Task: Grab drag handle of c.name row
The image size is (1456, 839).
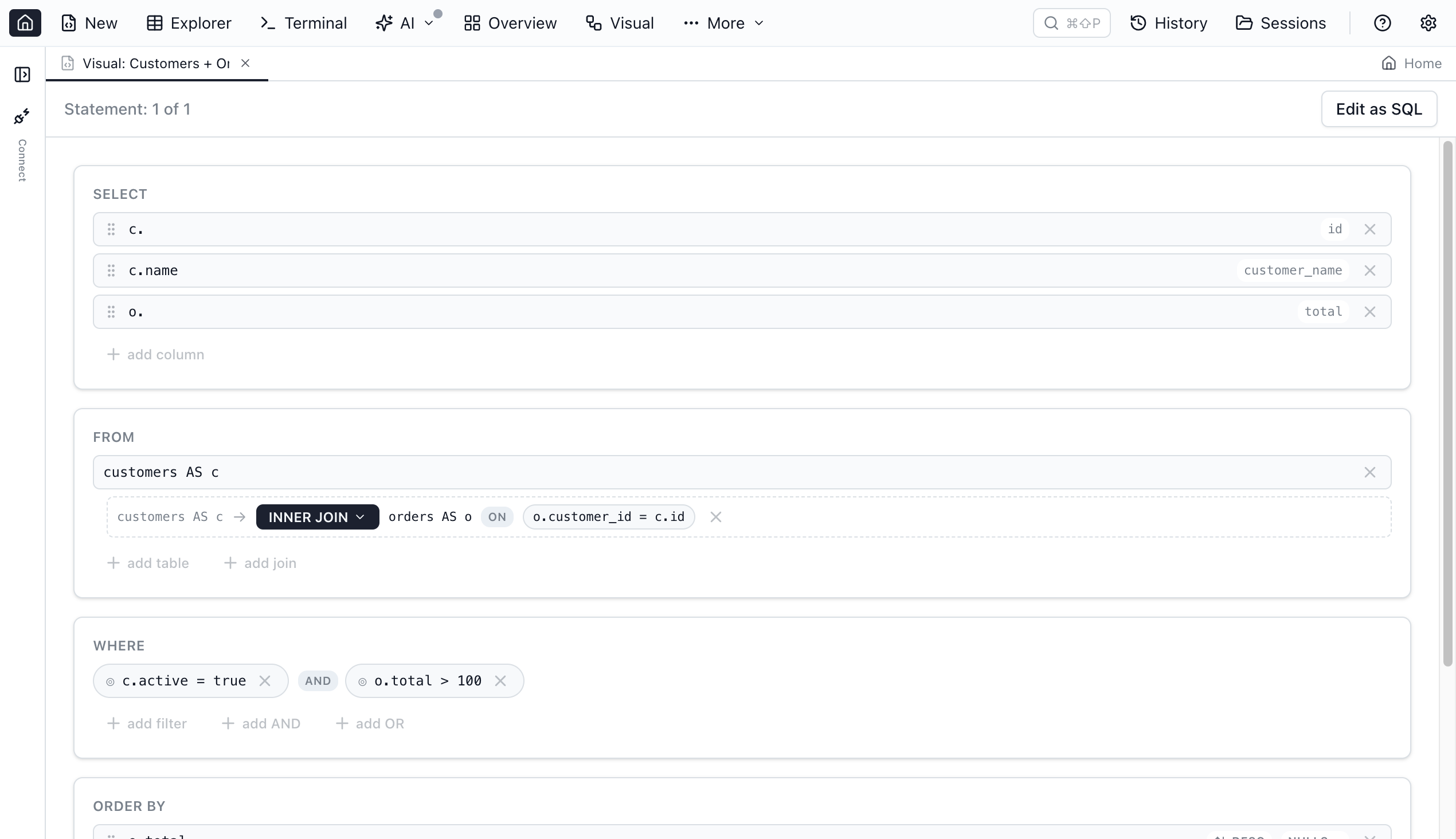Action: click(111, 270)
